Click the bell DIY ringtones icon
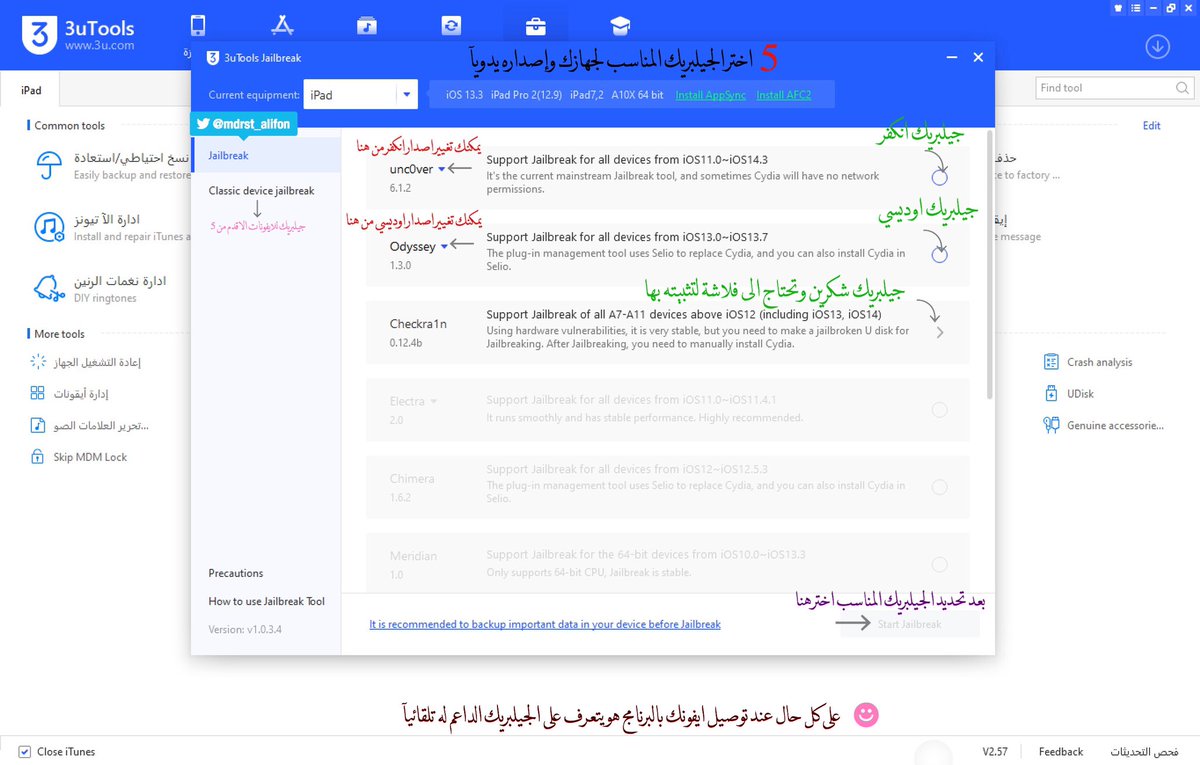 [x=48, y=288]
